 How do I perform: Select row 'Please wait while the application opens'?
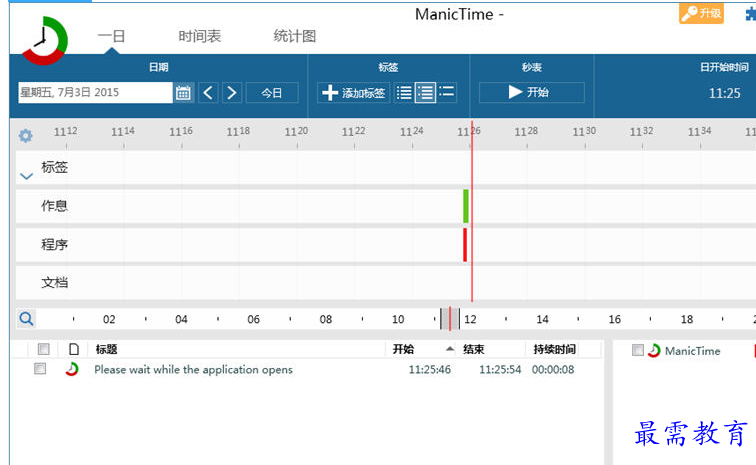tap(193, 370)
